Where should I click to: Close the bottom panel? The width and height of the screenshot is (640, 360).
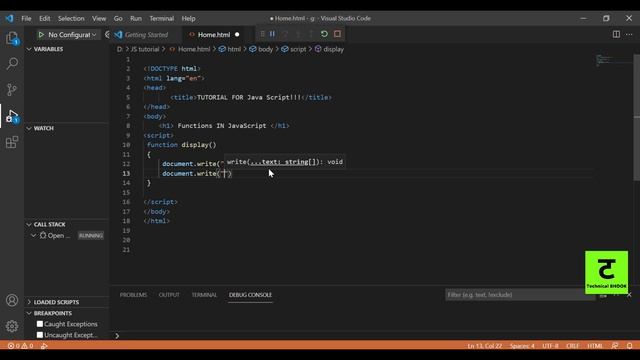(629, 295)
